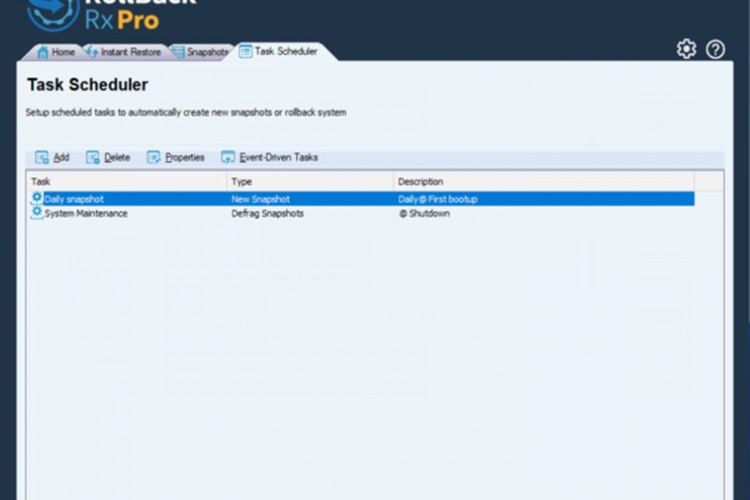Click the Snapshots tab icon
The height and width of the screenshot is (500, 750).
point(178,52)
